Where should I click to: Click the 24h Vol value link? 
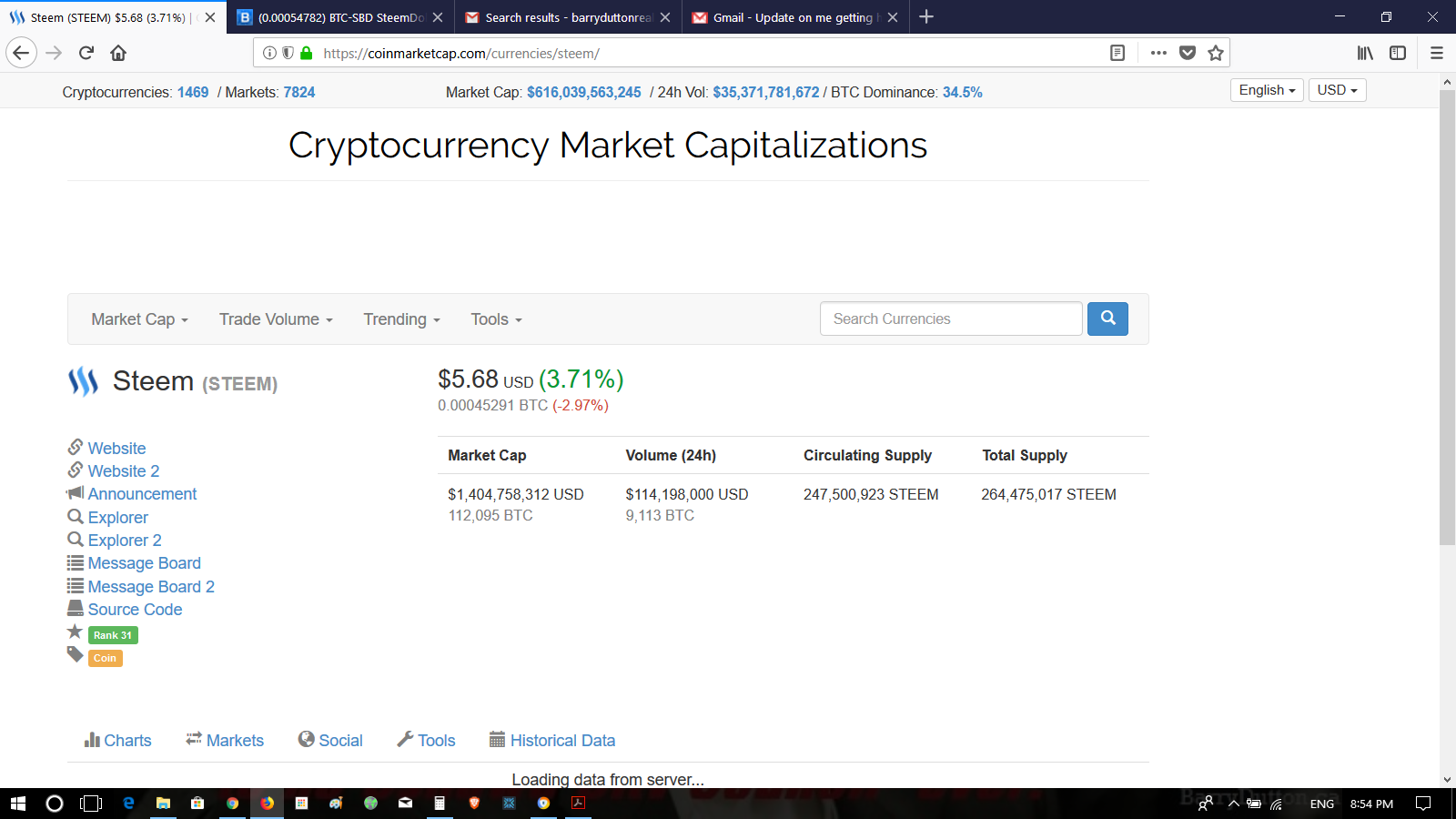click(766, 92)
